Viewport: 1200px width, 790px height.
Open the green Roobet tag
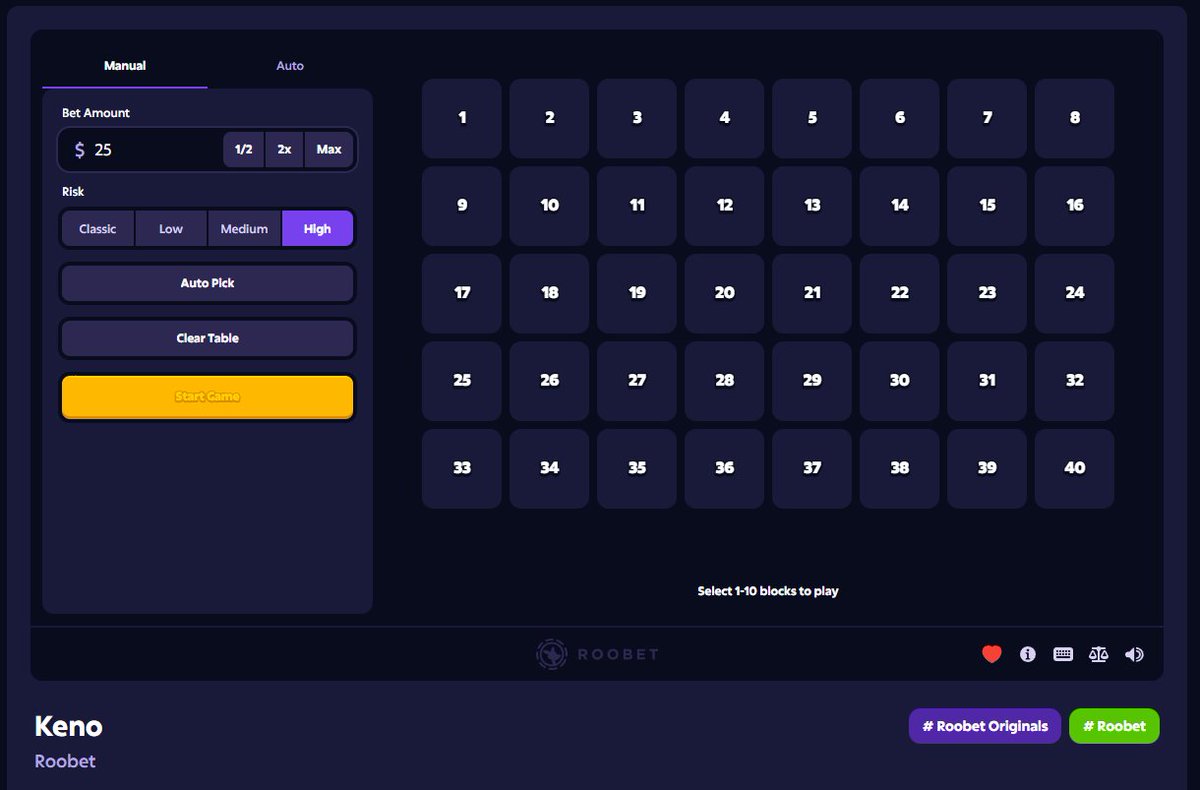[x=1114, y=726]
